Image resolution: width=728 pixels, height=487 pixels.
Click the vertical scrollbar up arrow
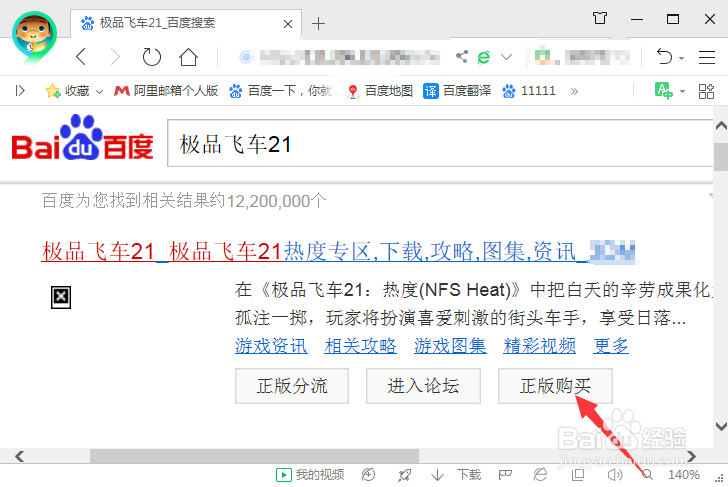pyautogui.click(x=721, y=125)
